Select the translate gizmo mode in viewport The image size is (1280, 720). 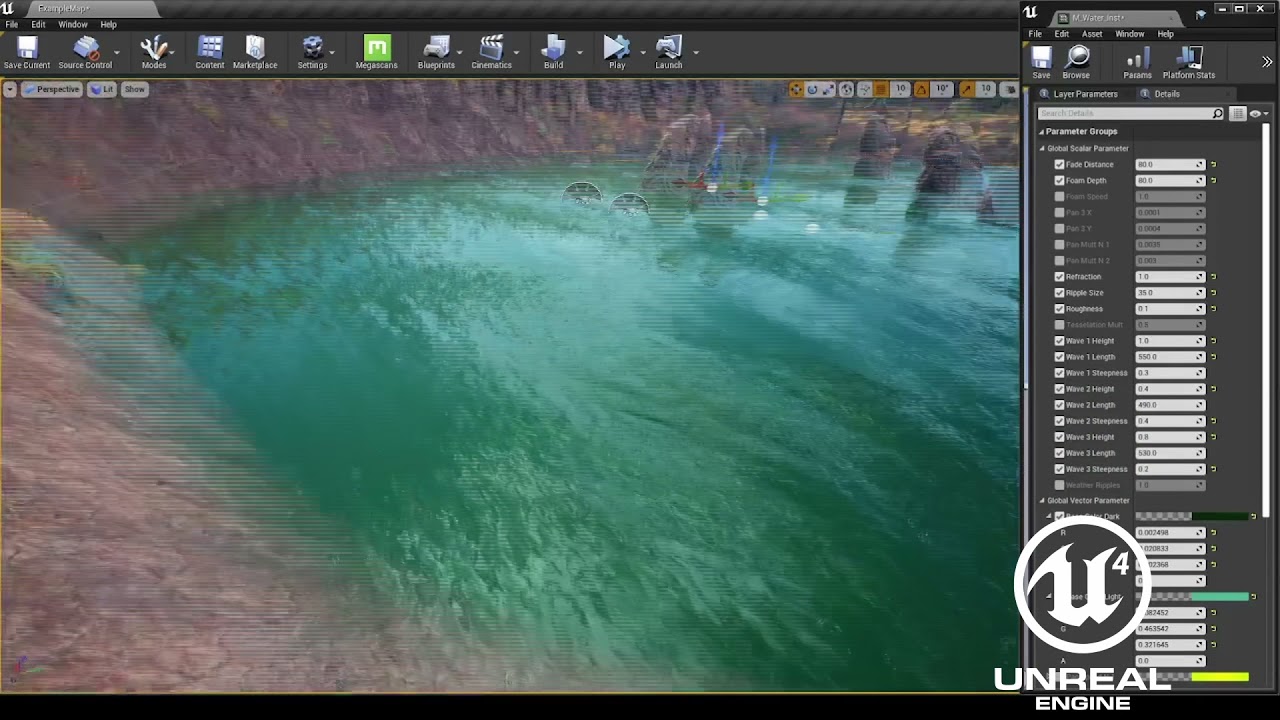[796, 89]
